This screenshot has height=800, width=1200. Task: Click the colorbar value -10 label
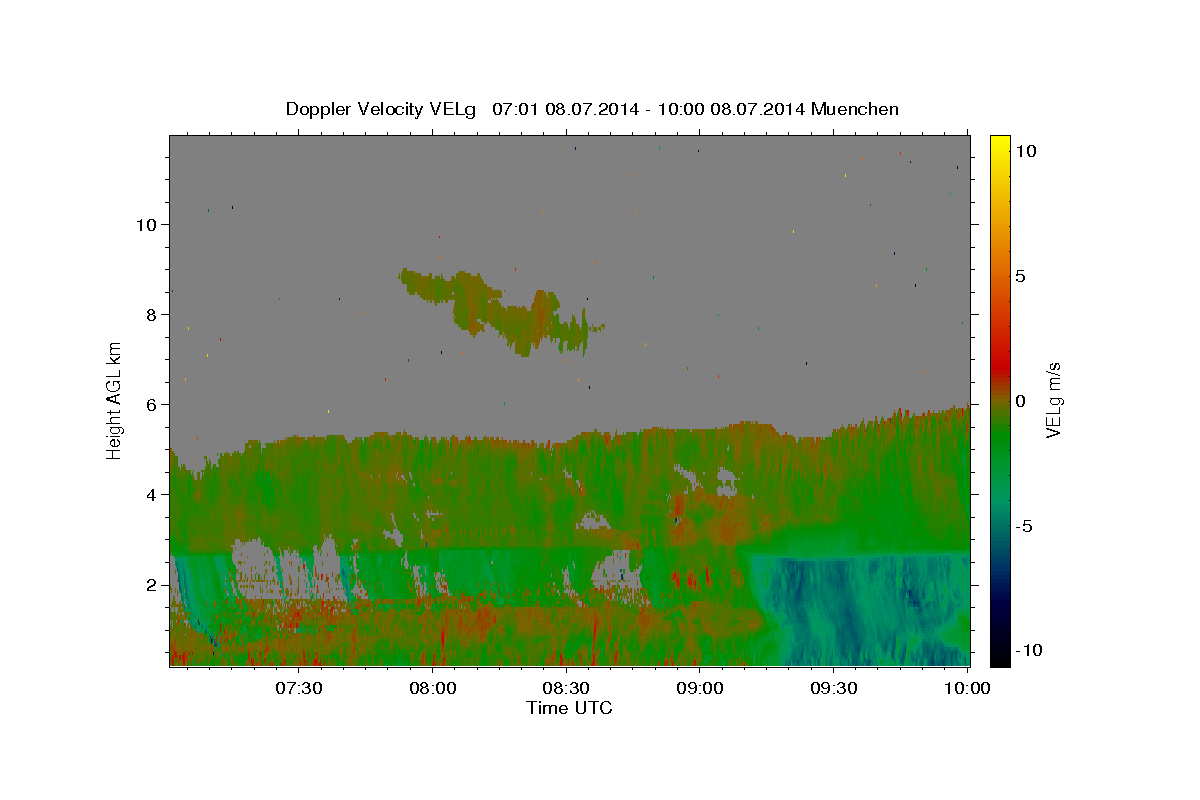(1029, 650)
